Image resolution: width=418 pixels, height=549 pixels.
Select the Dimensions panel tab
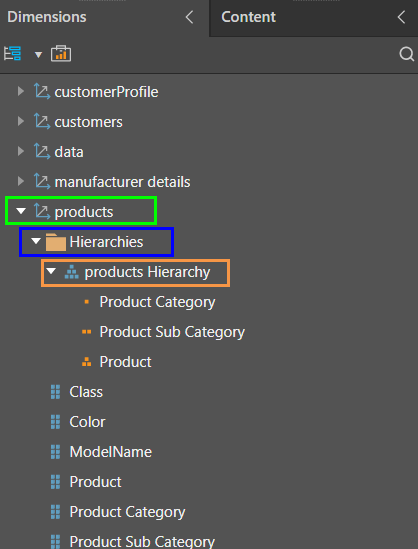pos(47,17)
